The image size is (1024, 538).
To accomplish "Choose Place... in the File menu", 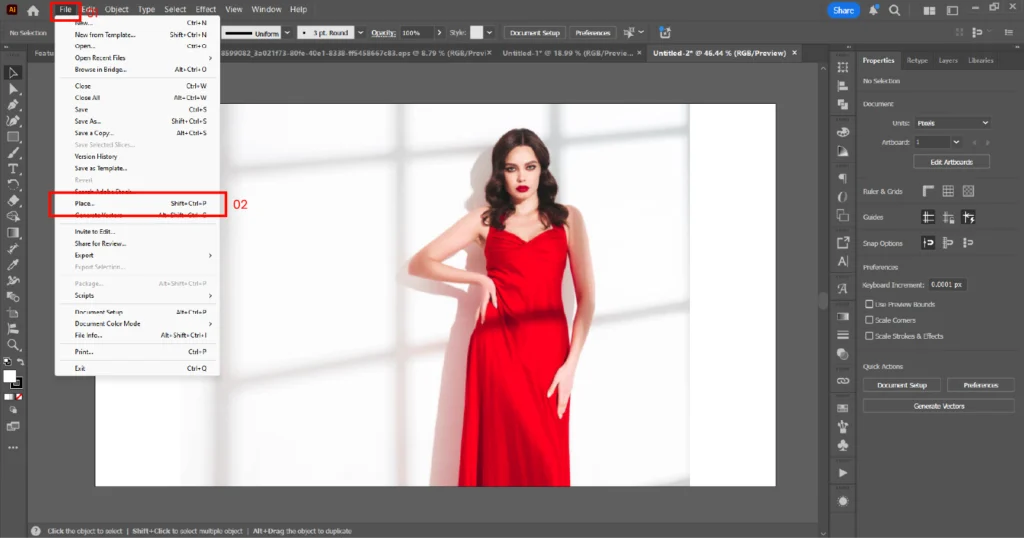I will 137,204.
